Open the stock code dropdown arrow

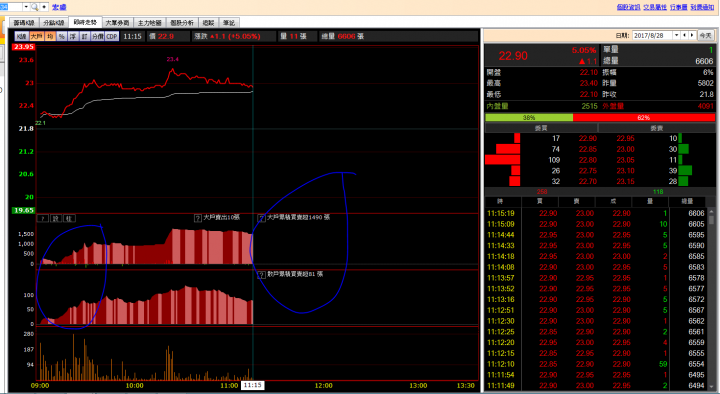(26, 7)
